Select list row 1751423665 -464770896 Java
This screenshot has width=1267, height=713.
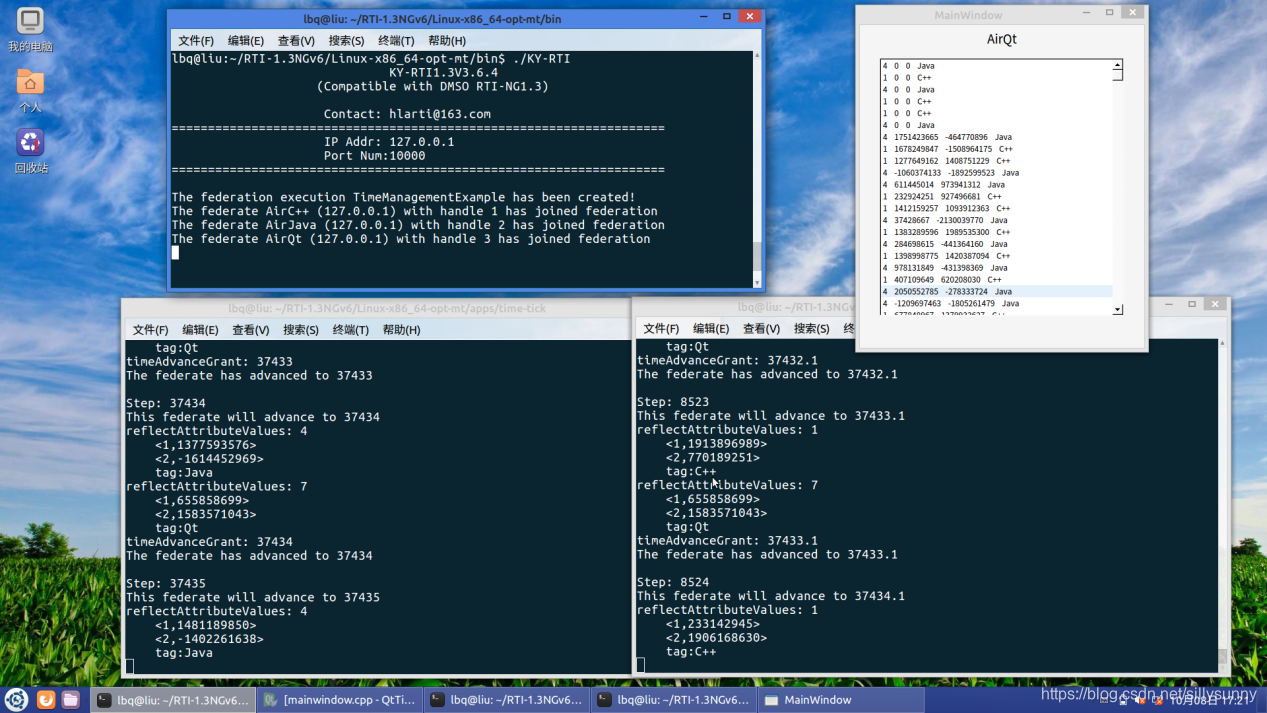point(996,137)
